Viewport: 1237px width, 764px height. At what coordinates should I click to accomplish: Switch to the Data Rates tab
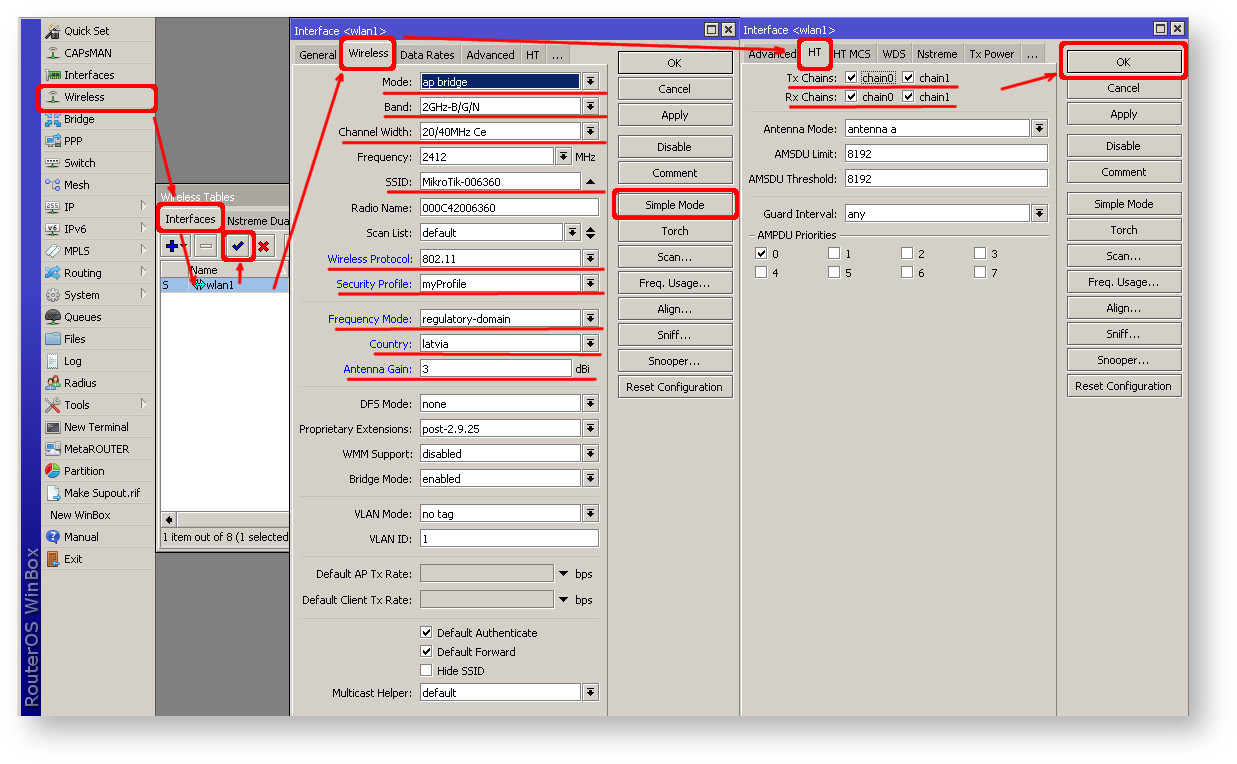[427, 55]
